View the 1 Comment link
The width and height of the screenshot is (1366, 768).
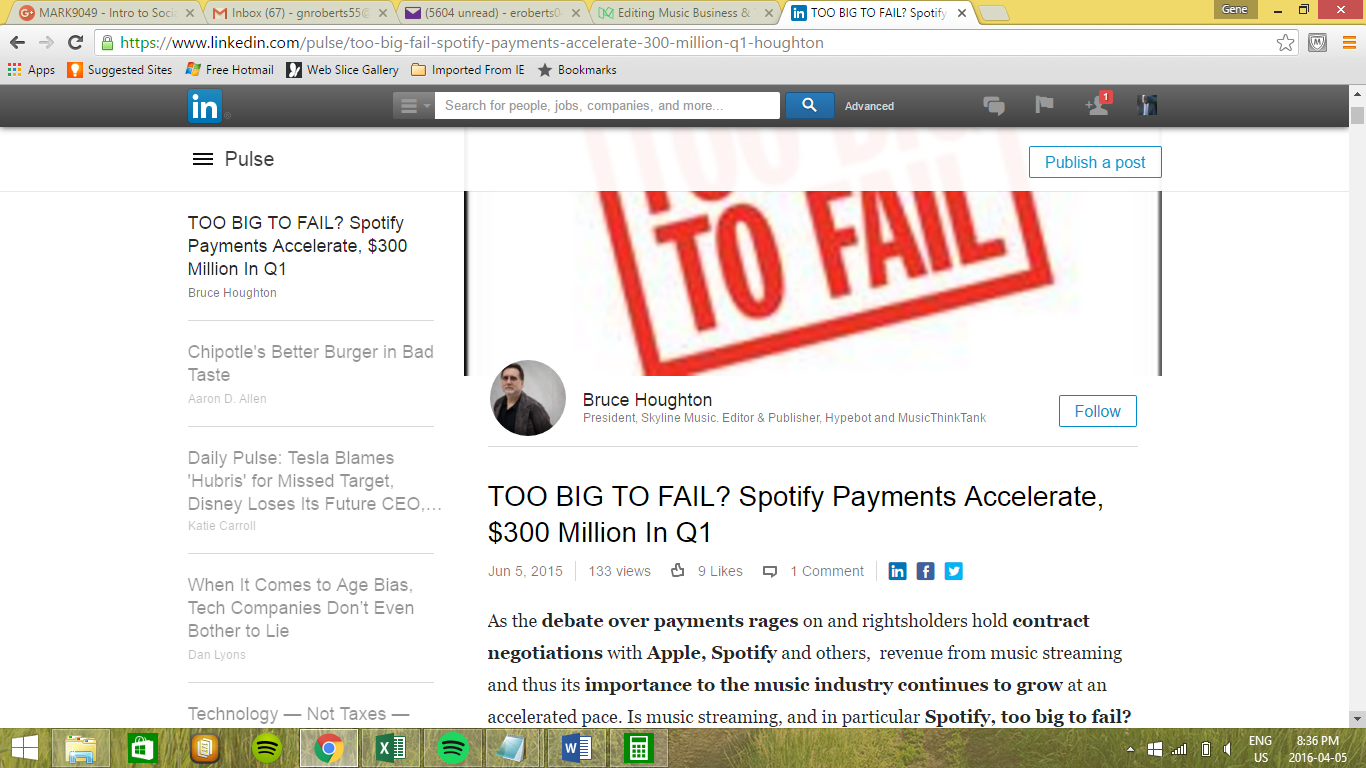827,571
